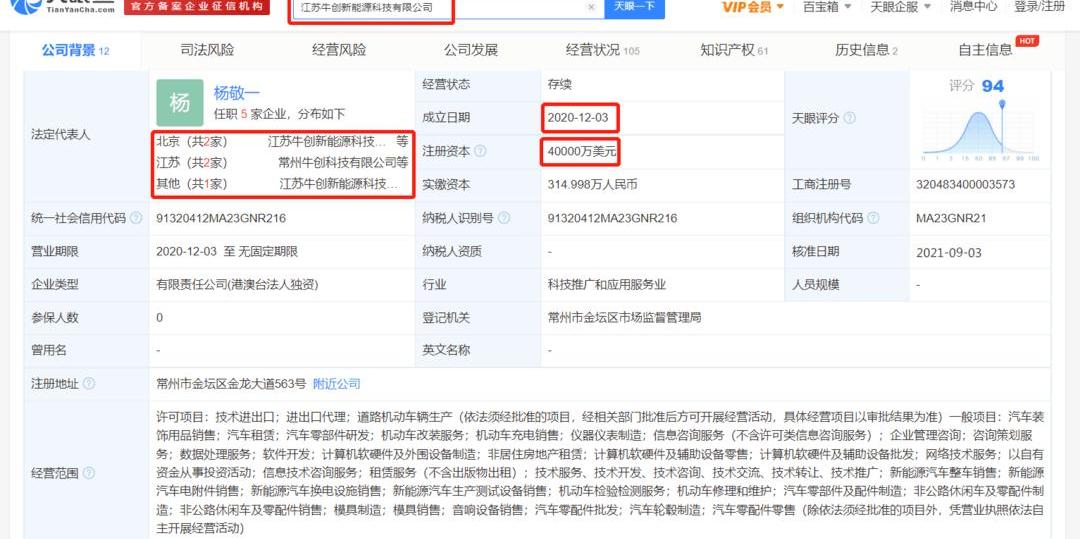The height and width of the screenshot is (539, 1080).
Task: Click registration authority 常州市金坛区市场监督管理局
Action: [624, 317]
